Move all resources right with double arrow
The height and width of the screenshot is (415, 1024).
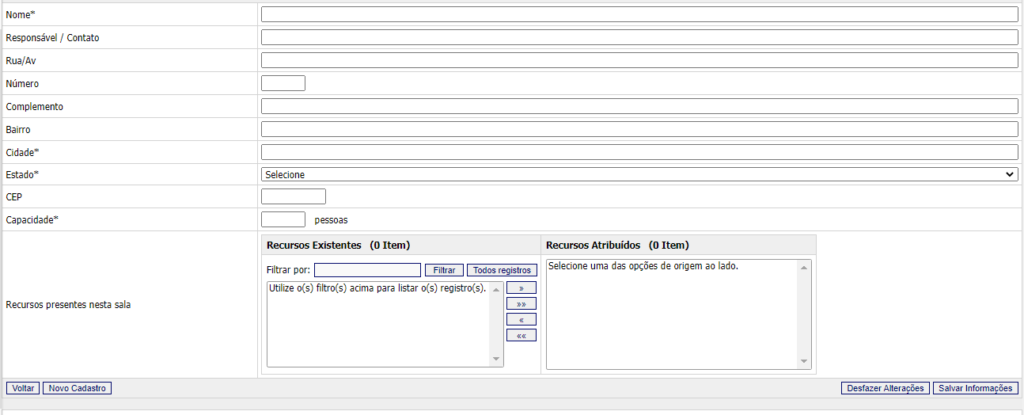coord(521,303)
